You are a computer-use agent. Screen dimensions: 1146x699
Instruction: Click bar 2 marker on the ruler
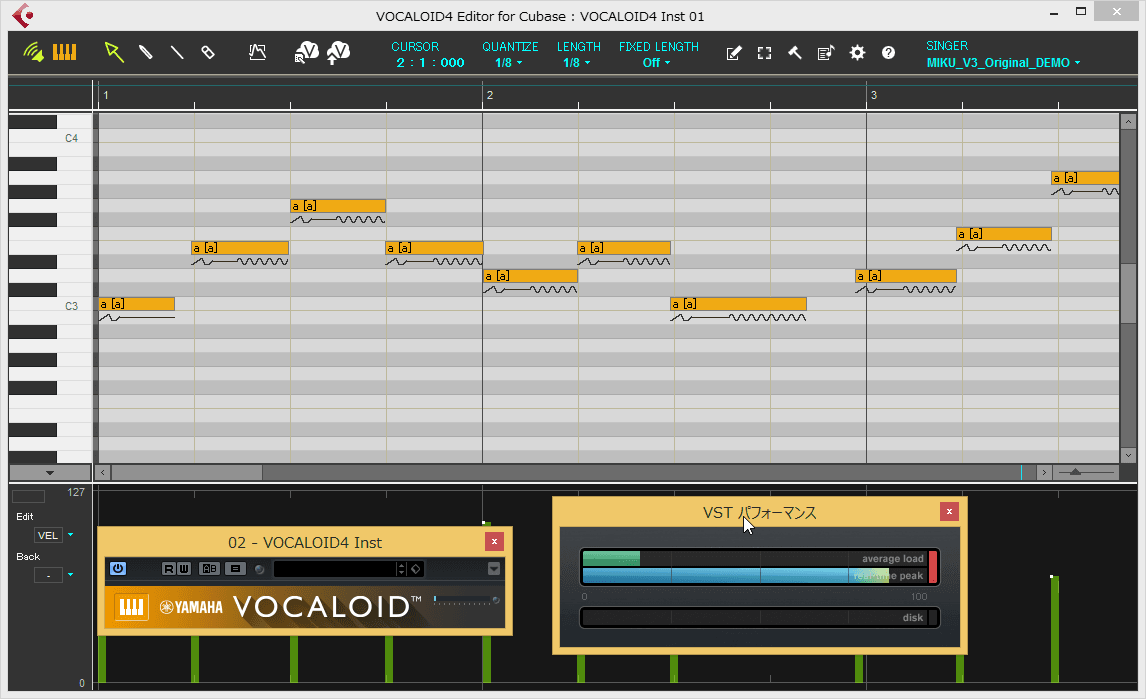click(x=490, y=95)
